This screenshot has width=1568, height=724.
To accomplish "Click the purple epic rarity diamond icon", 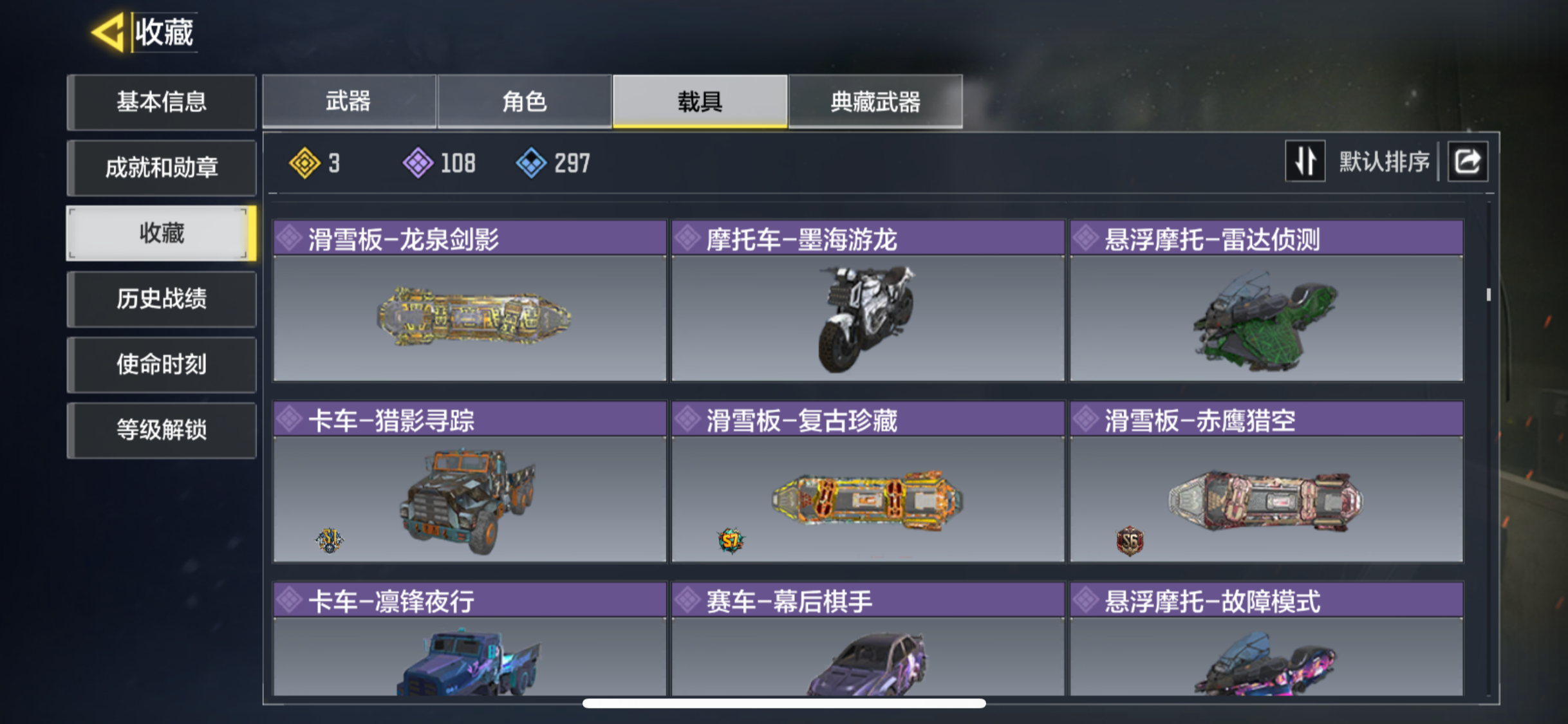I will [x=418, y=163].
